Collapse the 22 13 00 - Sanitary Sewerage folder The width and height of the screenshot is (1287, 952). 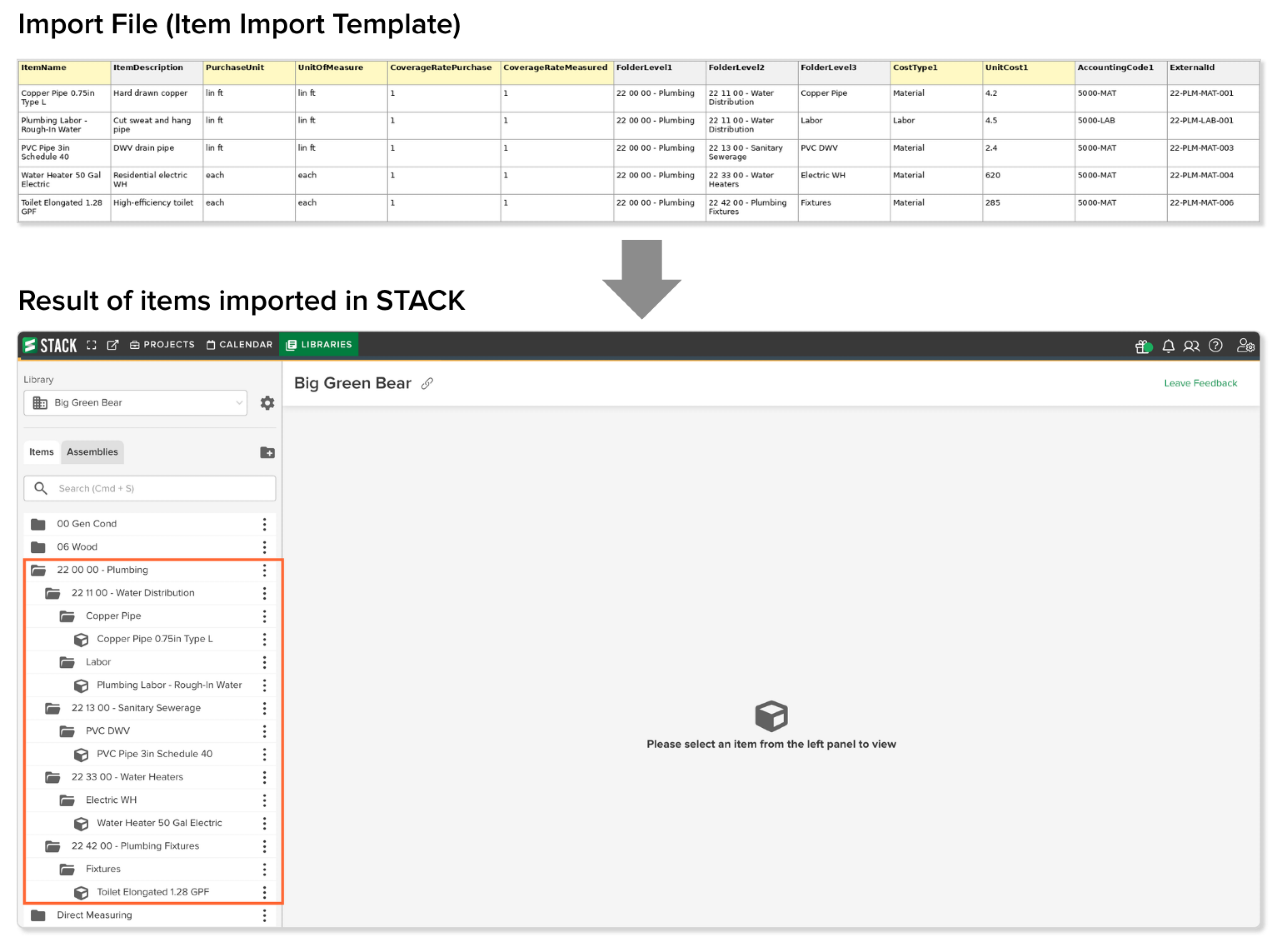coord(52,708)
